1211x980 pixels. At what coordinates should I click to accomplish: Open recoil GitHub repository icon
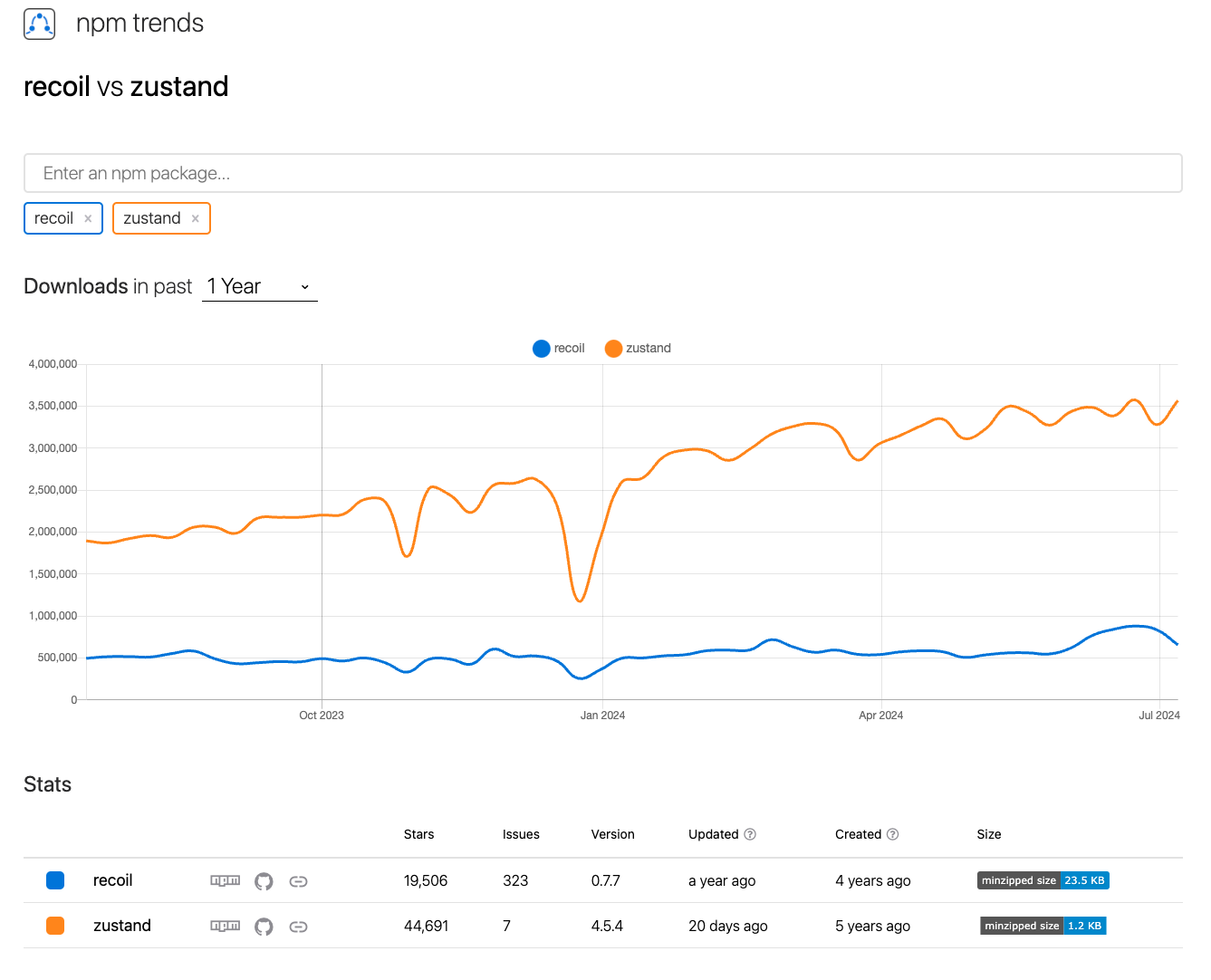[264, 881]
